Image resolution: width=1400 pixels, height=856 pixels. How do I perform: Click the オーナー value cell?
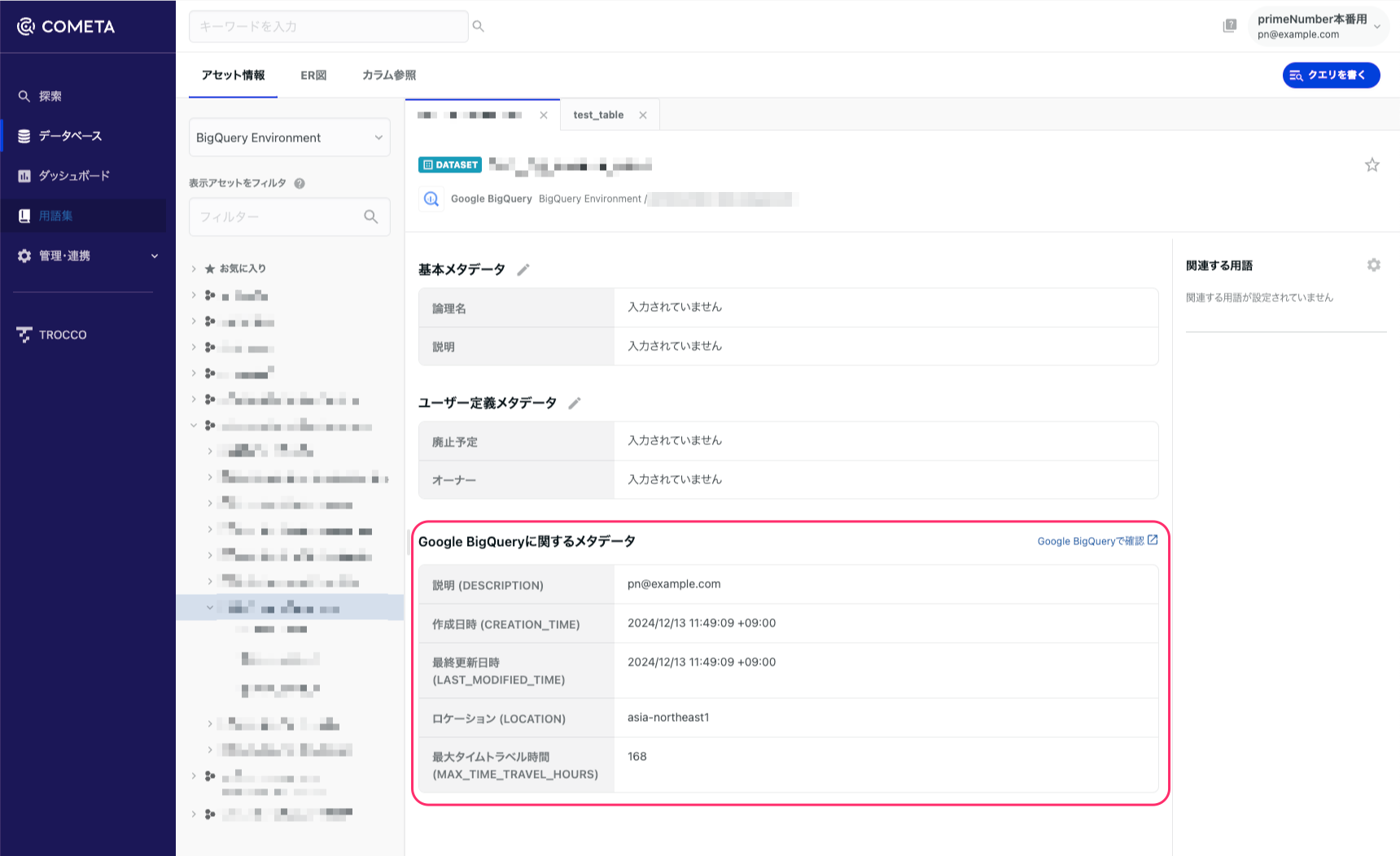pyautogui.click(x=886, y=479)
